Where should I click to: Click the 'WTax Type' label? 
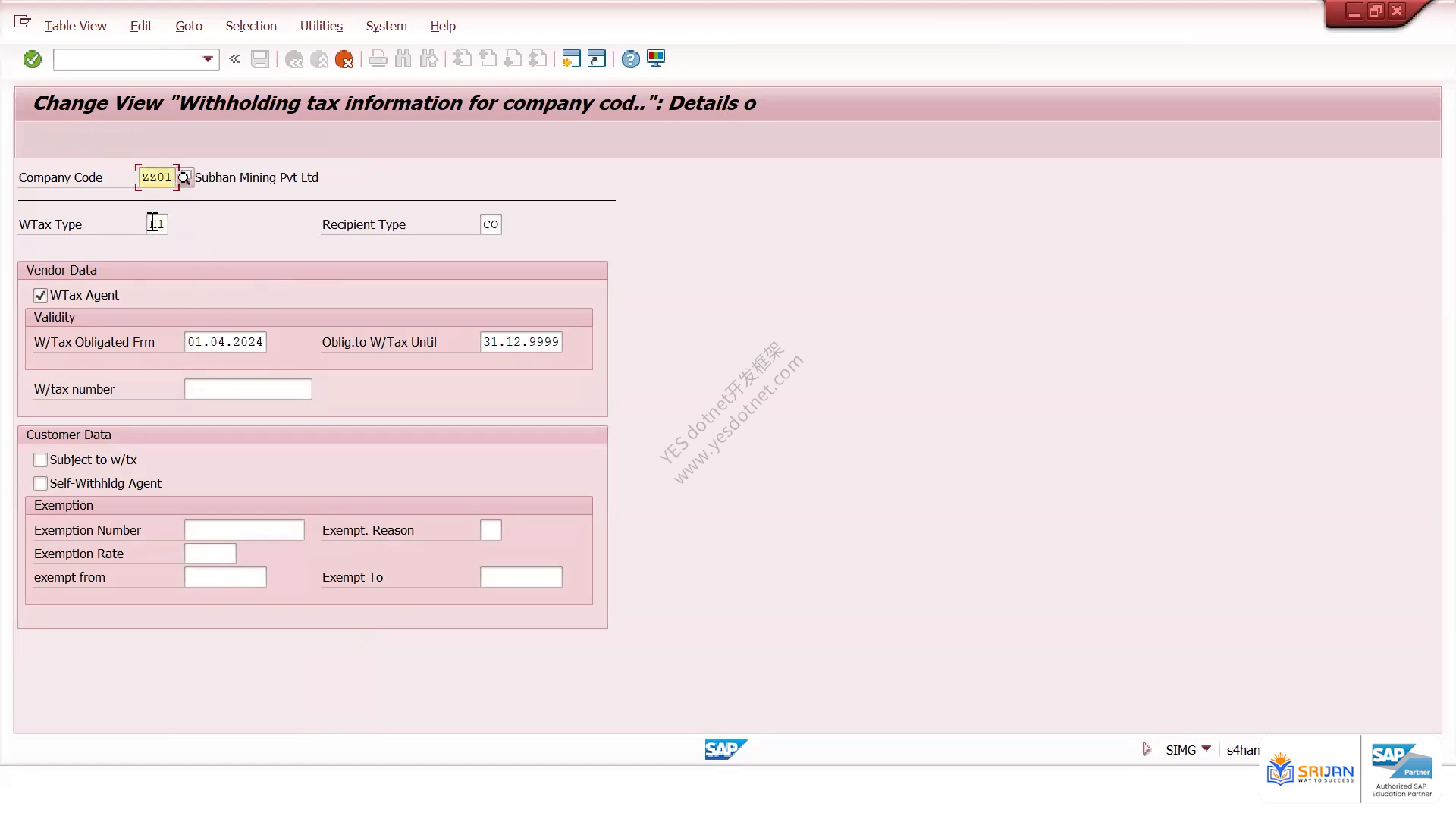(x=50, y=224)
